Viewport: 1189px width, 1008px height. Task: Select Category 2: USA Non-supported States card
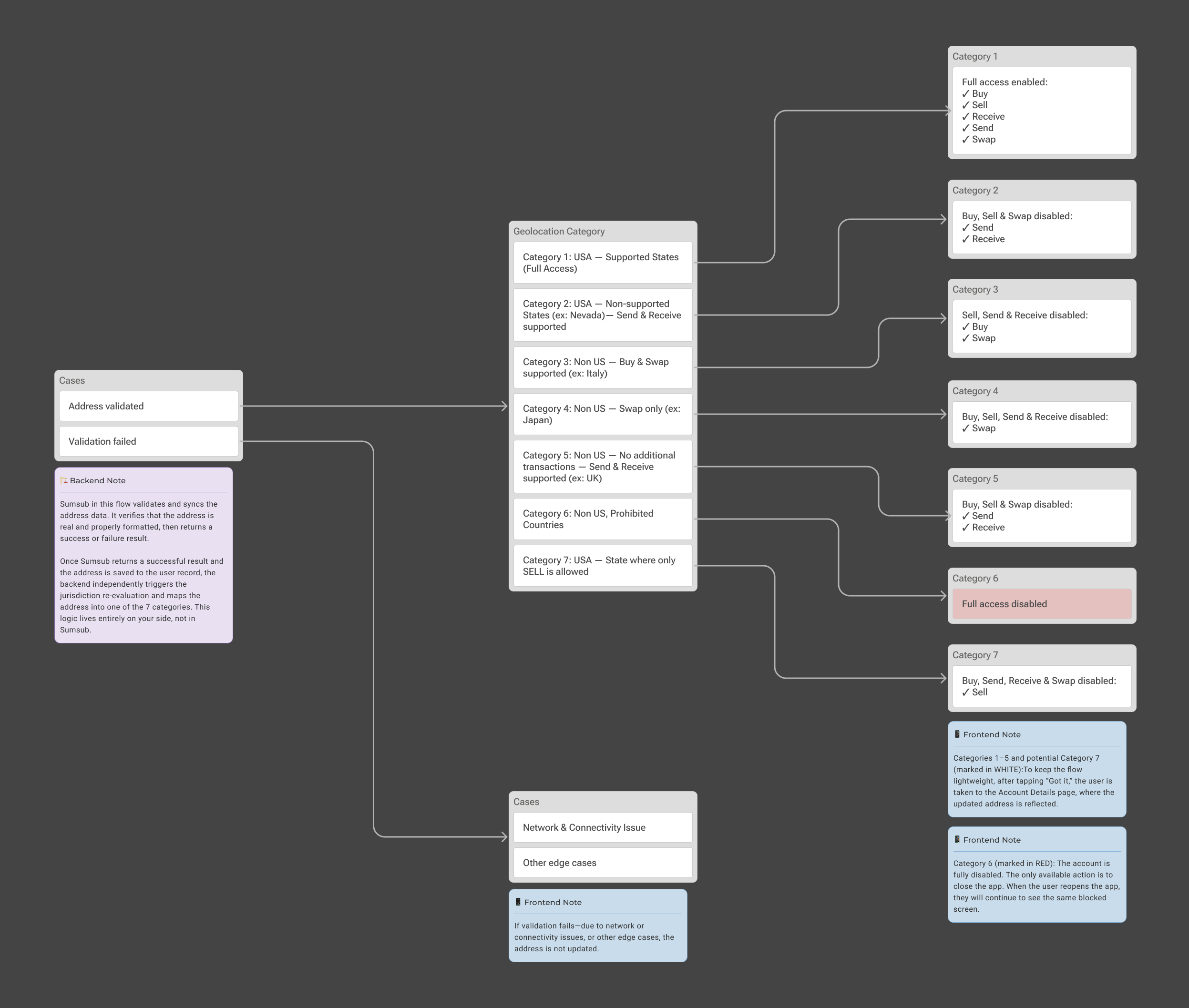click(x=603, y=315)
